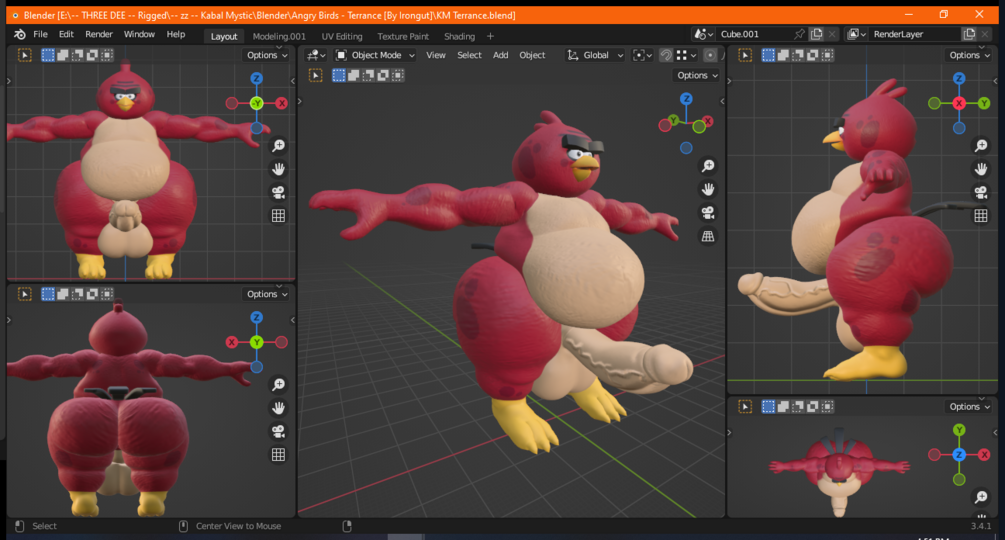The height and width of the screenshot is (540, 1005).
Task: Click the RenderLayer name field
Action: pyautogui.click(x=915, y=34)
